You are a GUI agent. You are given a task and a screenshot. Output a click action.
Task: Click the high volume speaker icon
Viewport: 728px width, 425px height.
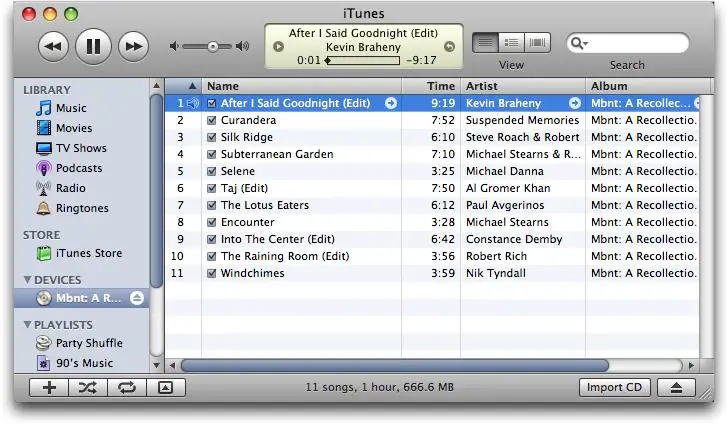coord(242,46)
